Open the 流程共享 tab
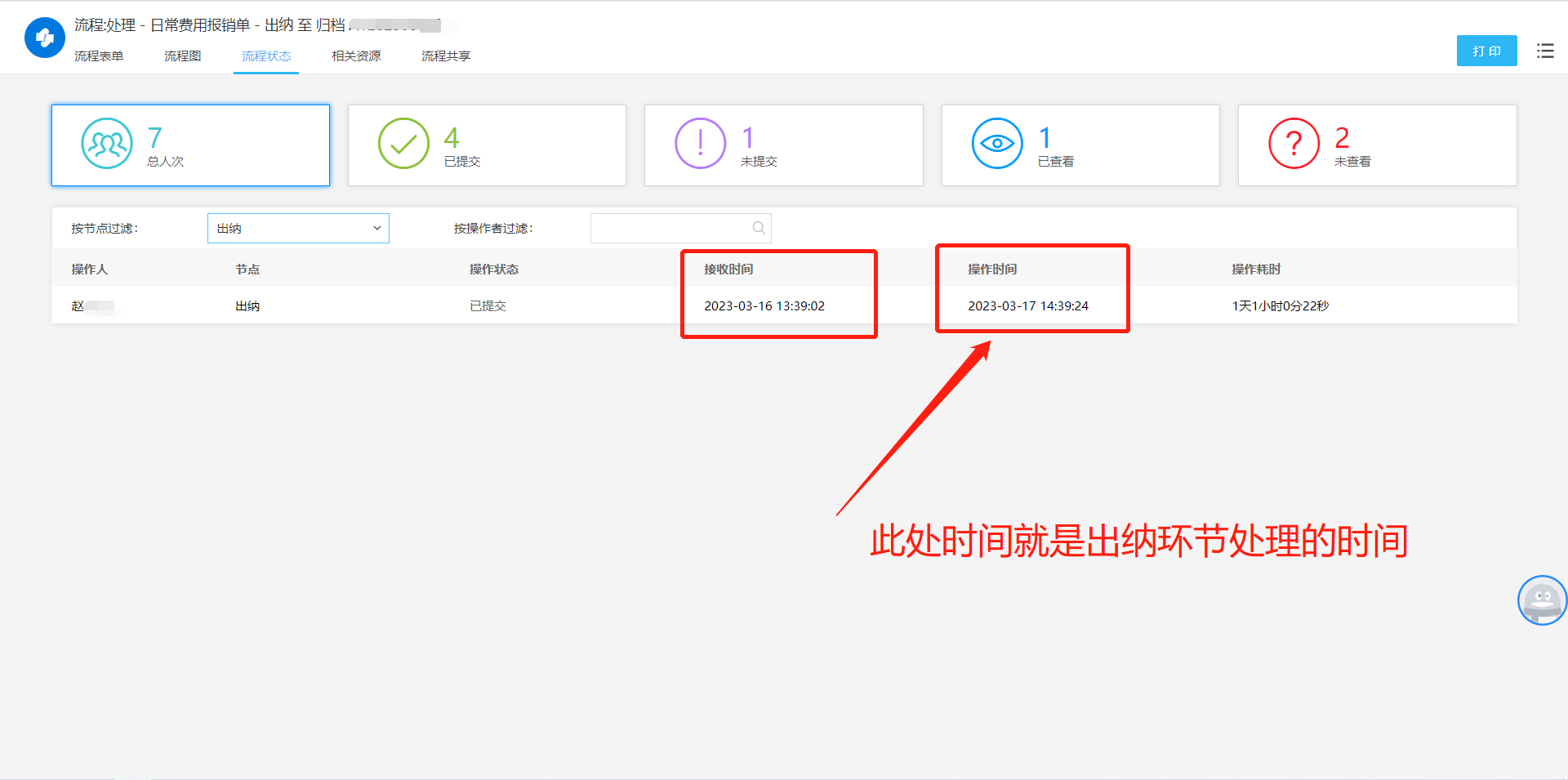The image size is (1568, 780). pos(446,56)
